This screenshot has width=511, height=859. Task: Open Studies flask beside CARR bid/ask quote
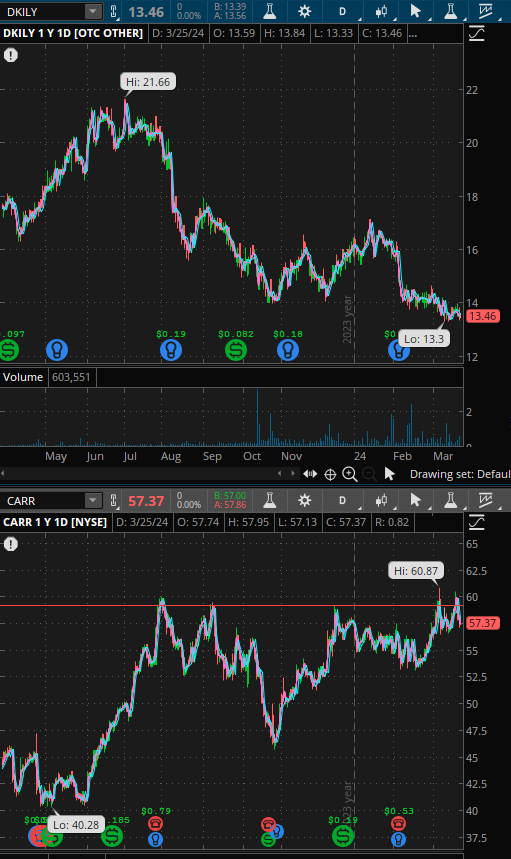click(269, 500)
